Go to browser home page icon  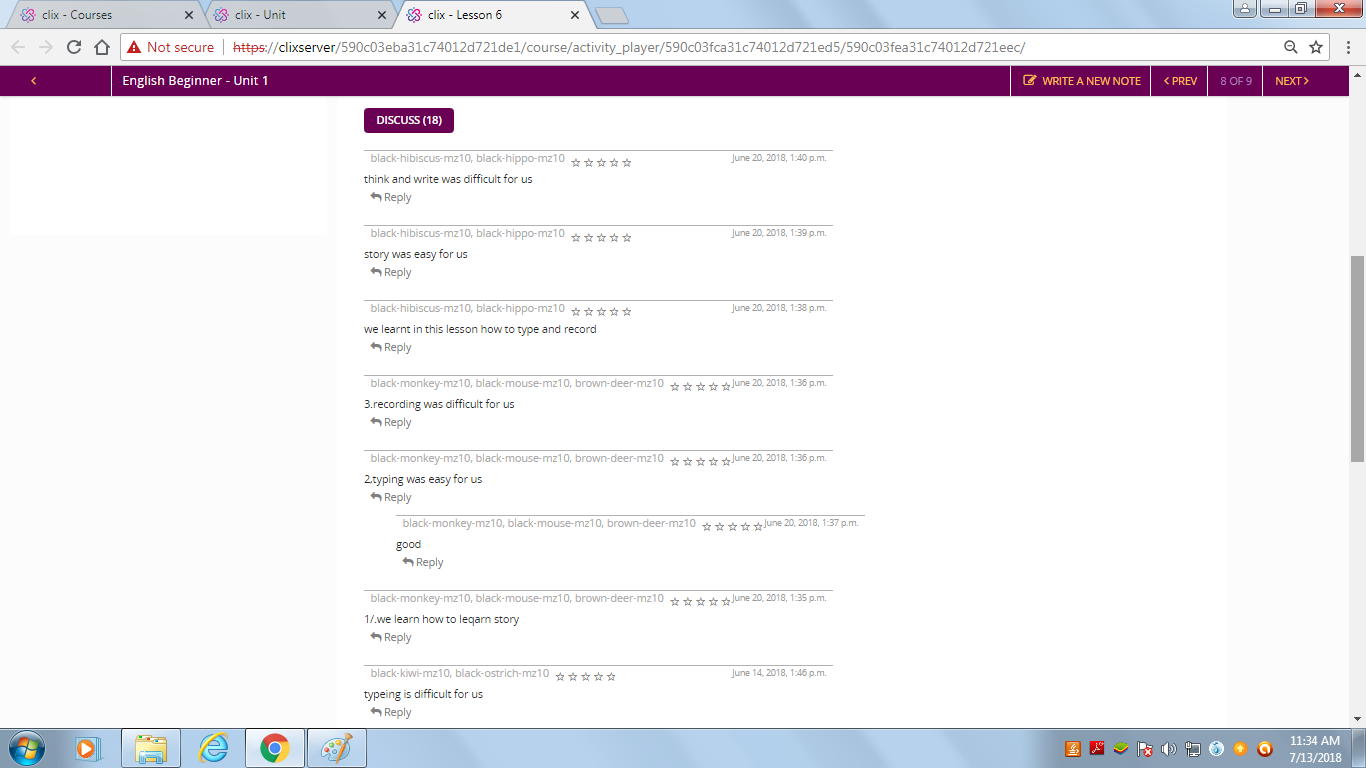[x=101, y=47]
